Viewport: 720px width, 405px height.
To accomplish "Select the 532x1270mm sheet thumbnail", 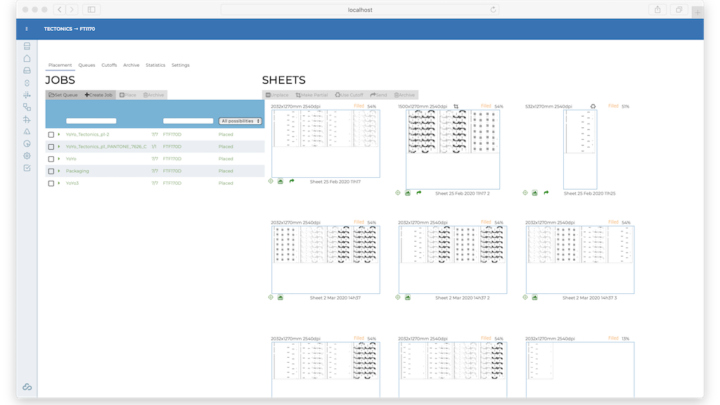I will pyautogui.click(x=580, y=149).
